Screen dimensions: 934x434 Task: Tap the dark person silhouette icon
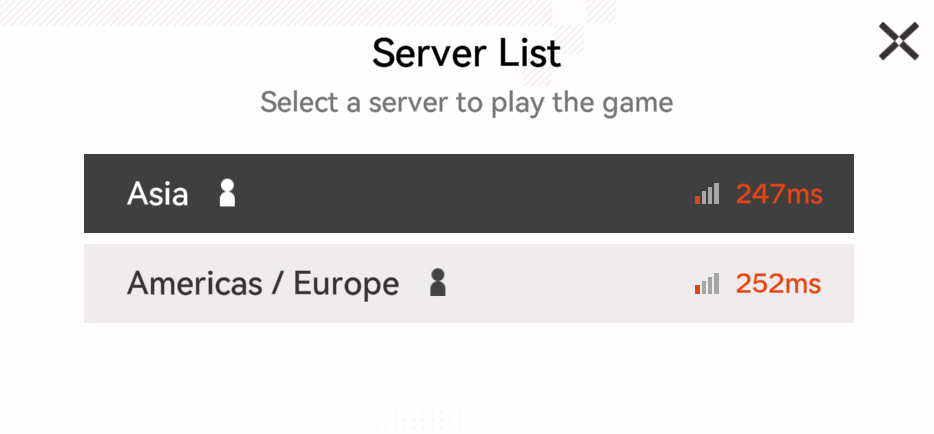437,284
